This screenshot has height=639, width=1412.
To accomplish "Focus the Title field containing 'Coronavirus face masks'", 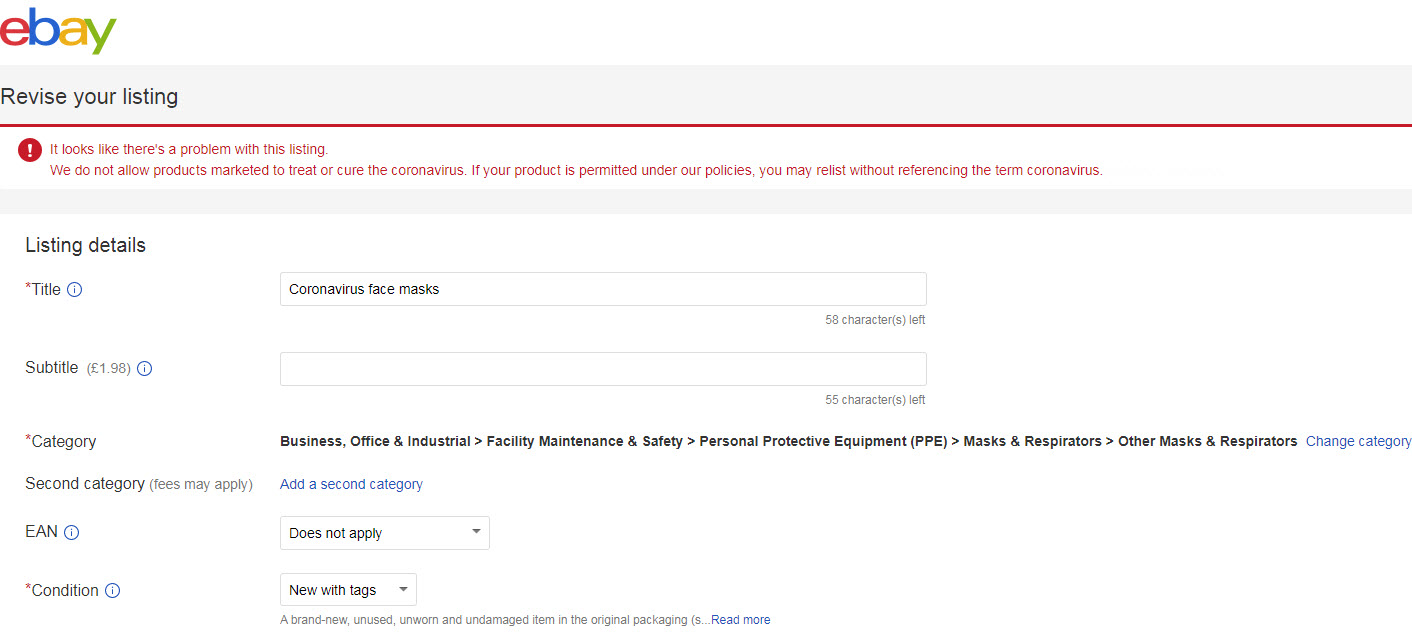I will click(603, 289).
